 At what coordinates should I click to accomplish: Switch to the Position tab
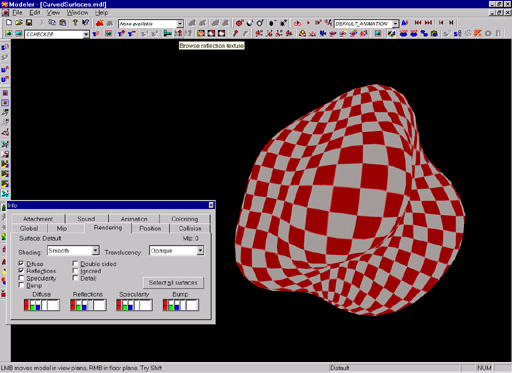[150, 228]
